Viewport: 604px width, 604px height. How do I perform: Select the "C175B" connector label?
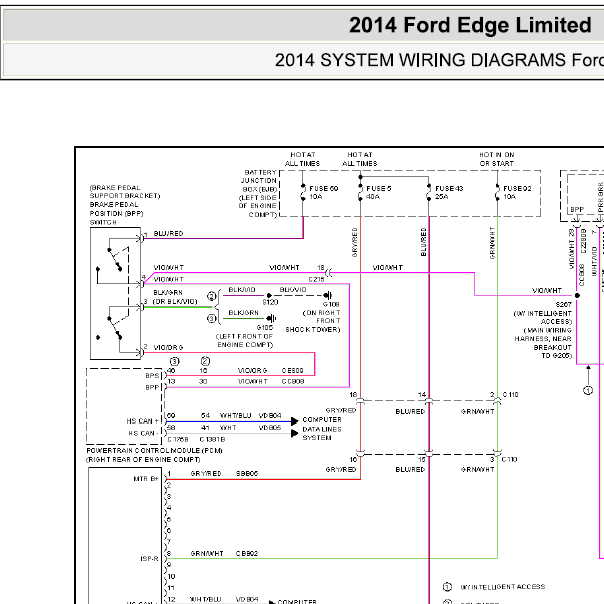pos(178,439)
